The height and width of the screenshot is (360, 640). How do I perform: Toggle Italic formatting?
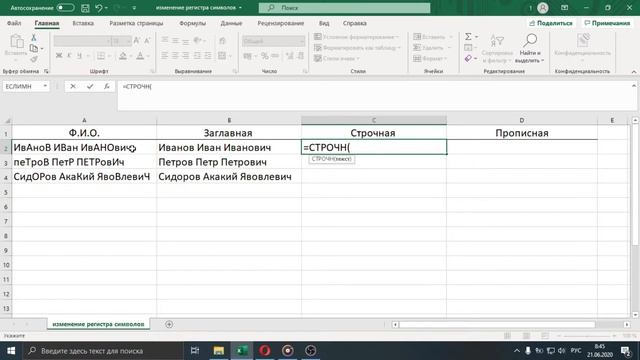(69, 56)
